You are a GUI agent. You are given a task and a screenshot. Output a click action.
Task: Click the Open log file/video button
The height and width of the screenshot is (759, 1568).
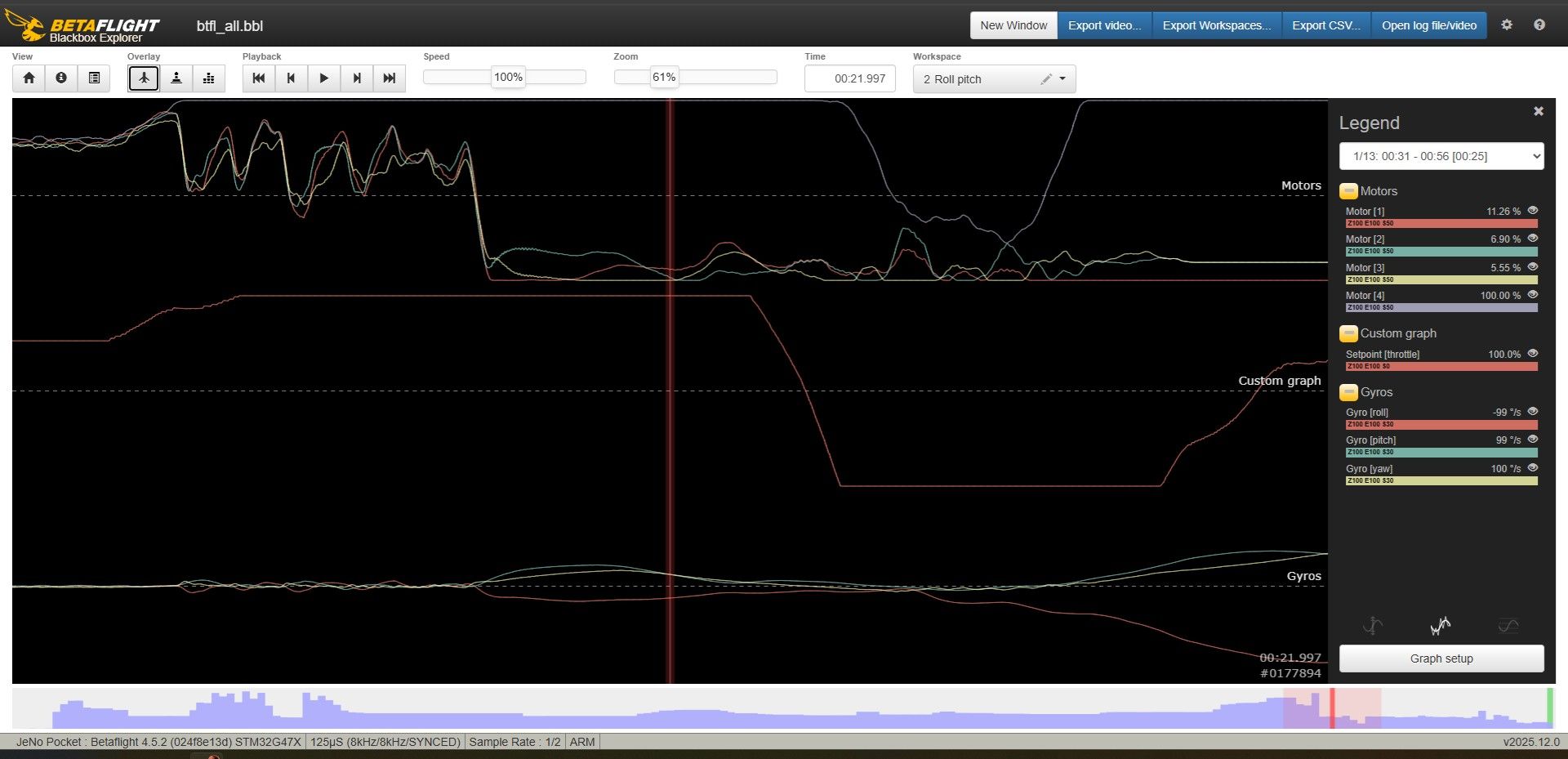tap(1429, 25)
